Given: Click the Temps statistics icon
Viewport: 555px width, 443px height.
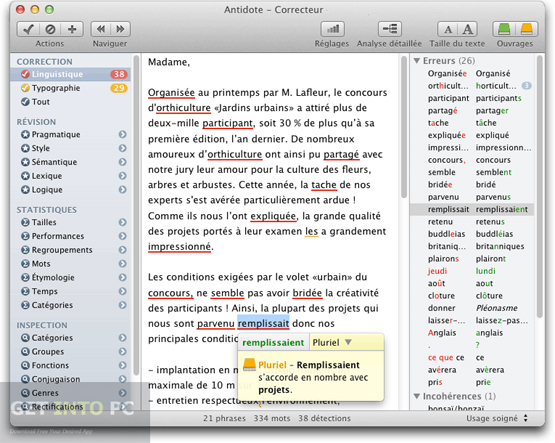Looking at the screenshot, I should 25,291.
